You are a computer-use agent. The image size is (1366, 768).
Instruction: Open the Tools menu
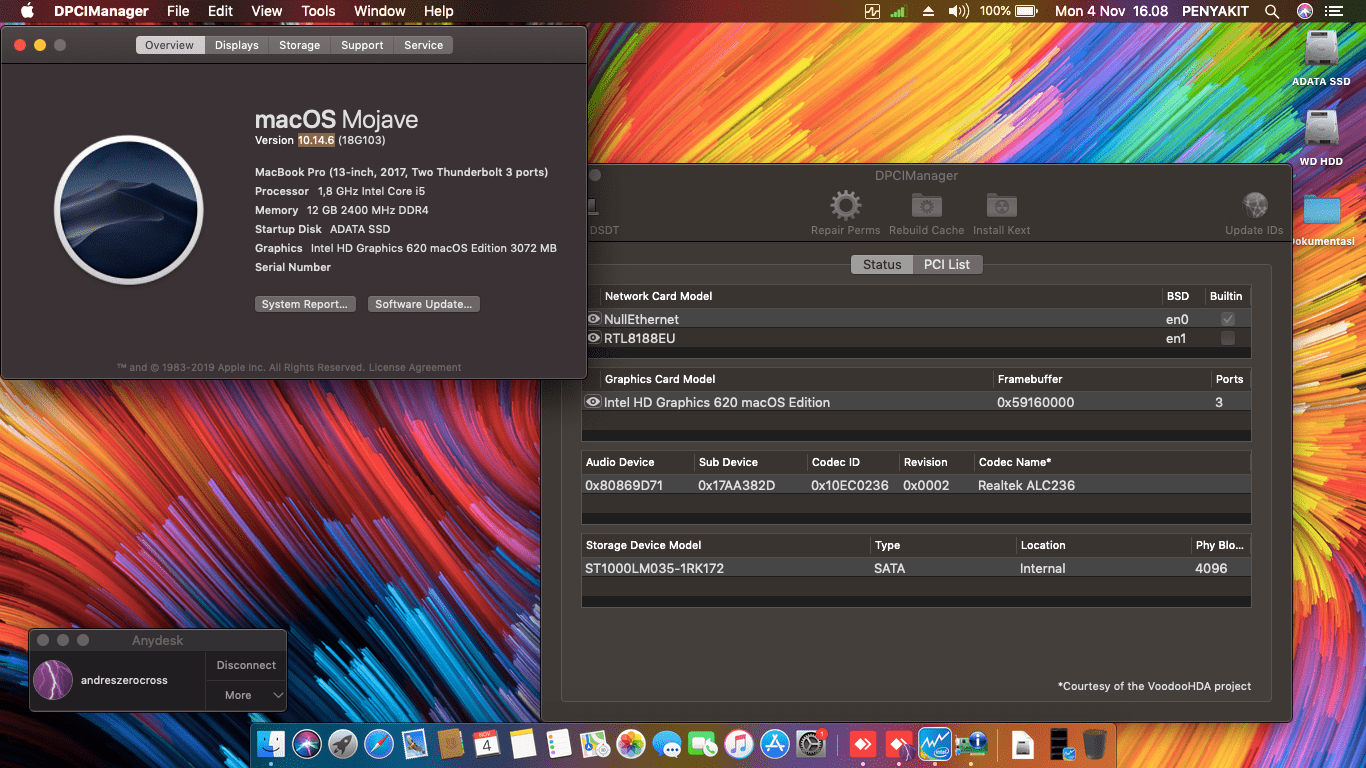click(318, 11)
